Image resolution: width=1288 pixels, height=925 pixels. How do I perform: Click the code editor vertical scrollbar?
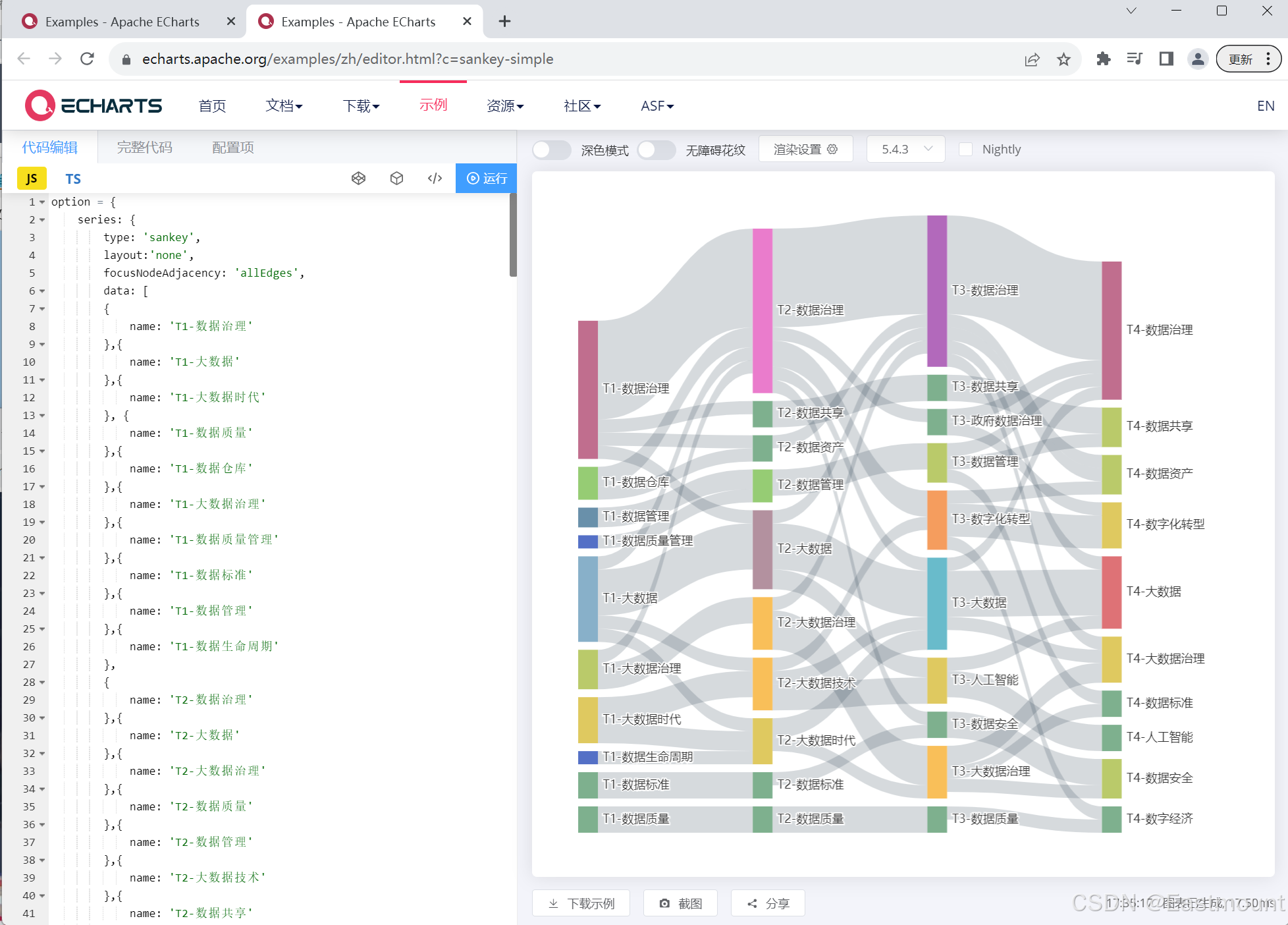point(513,235)
